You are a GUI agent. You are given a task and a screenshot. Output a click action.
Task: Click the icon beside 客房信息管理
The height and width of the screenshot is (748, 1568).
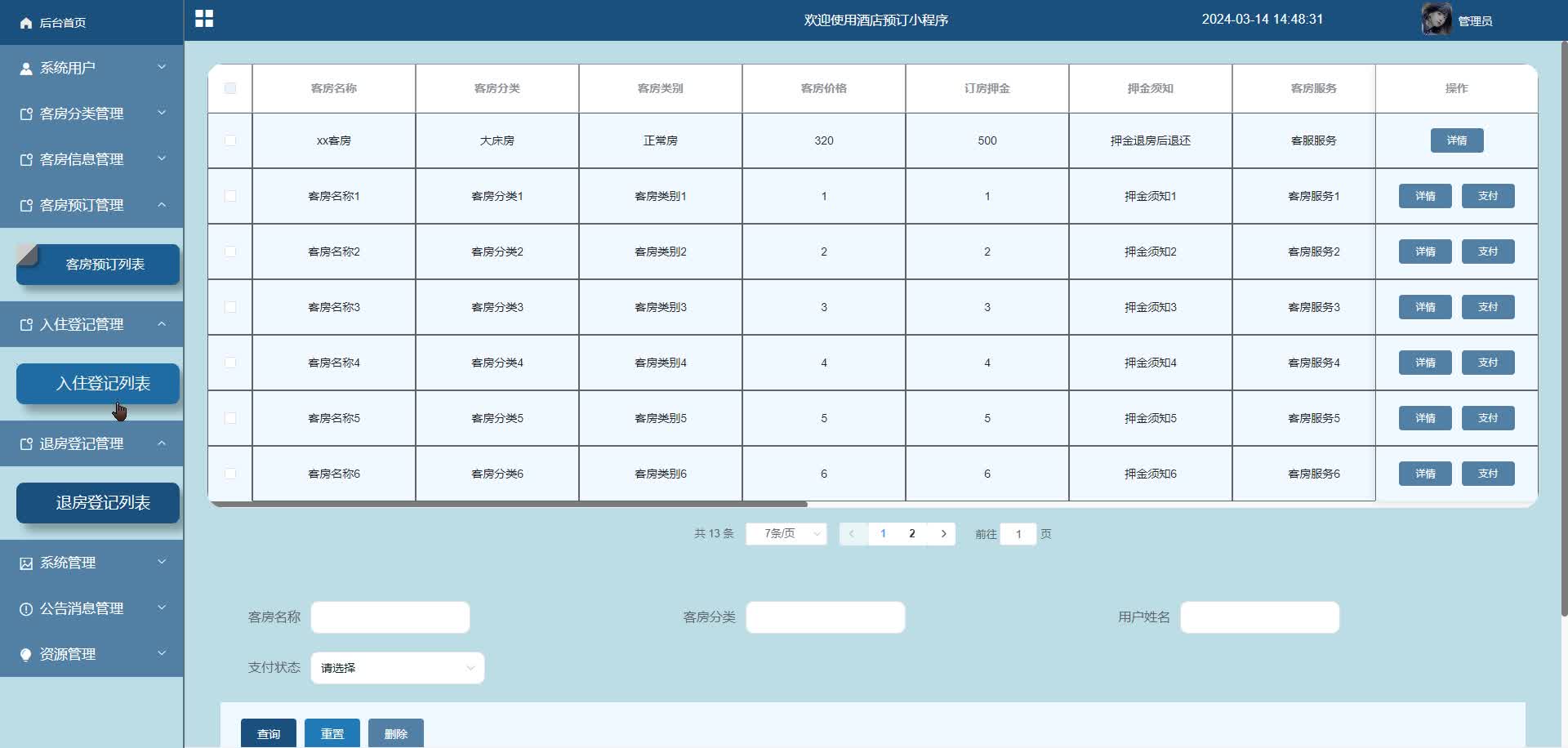click(x=26, y=160)
